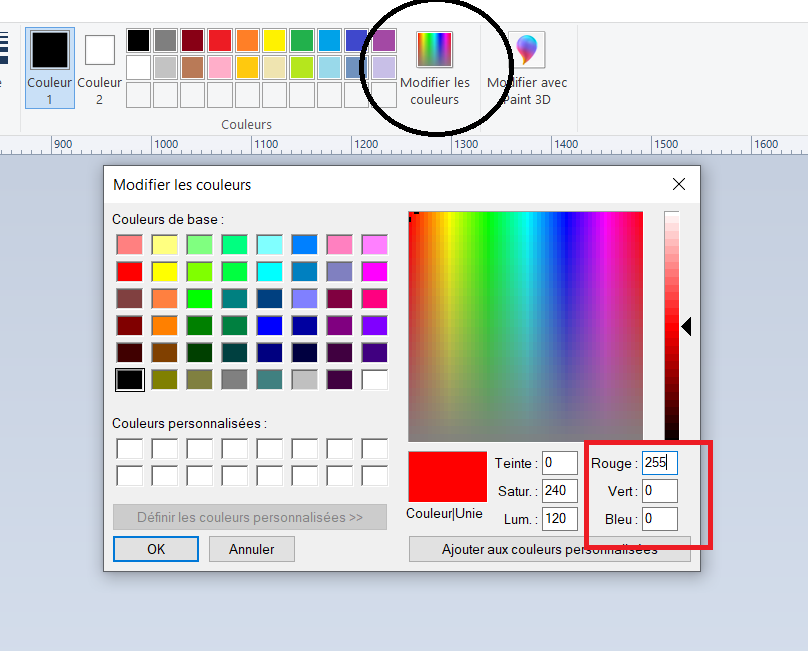This screenshot has width=808, height=651.
Task: Pick lavender swatch in ribbon palette second row
Action: [384, 68]
